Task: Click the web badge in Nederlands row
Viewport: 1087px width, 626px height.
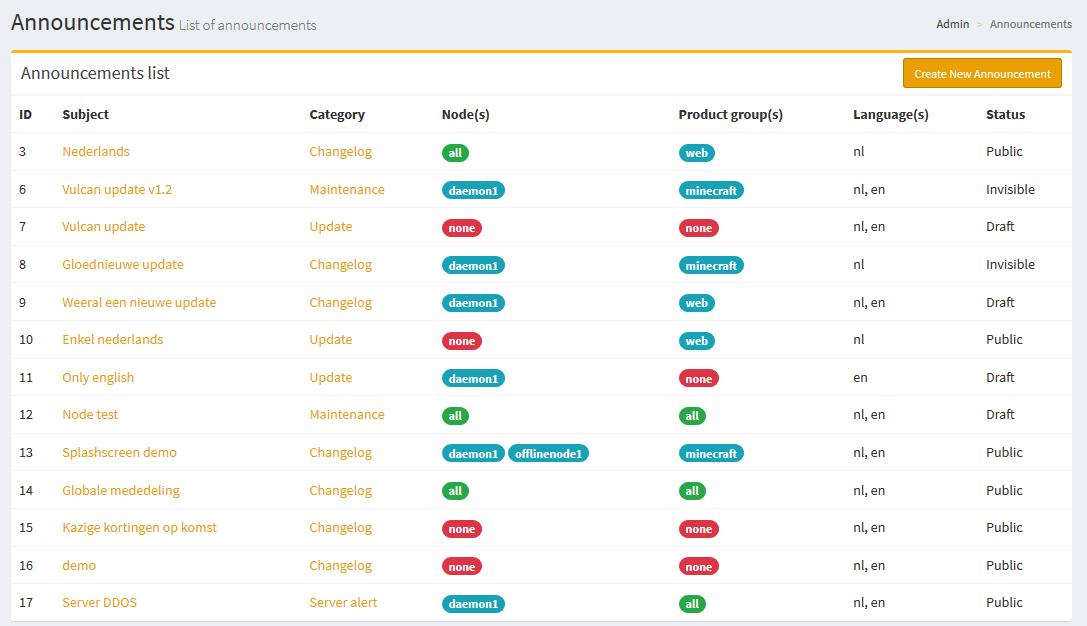Action: pos(696,153)
